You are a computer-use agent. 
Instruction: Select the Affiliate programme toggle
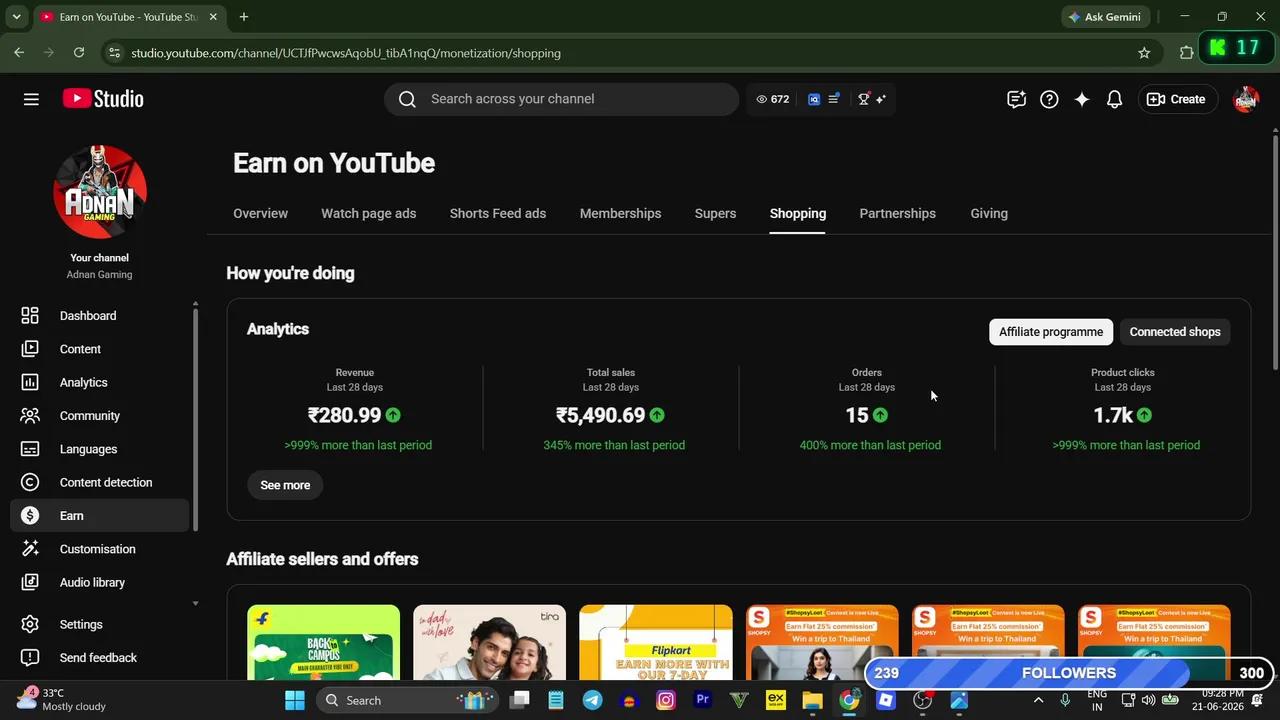point(1051,332)
